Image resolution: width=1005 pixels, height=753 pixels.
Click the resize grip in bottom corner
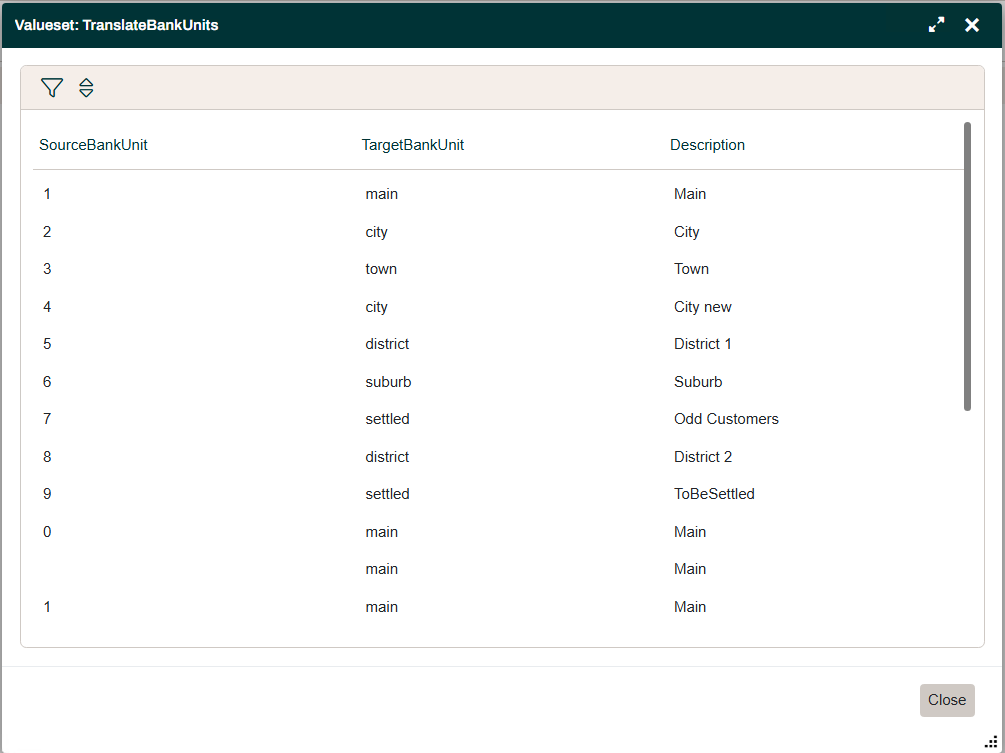[991, 742]
